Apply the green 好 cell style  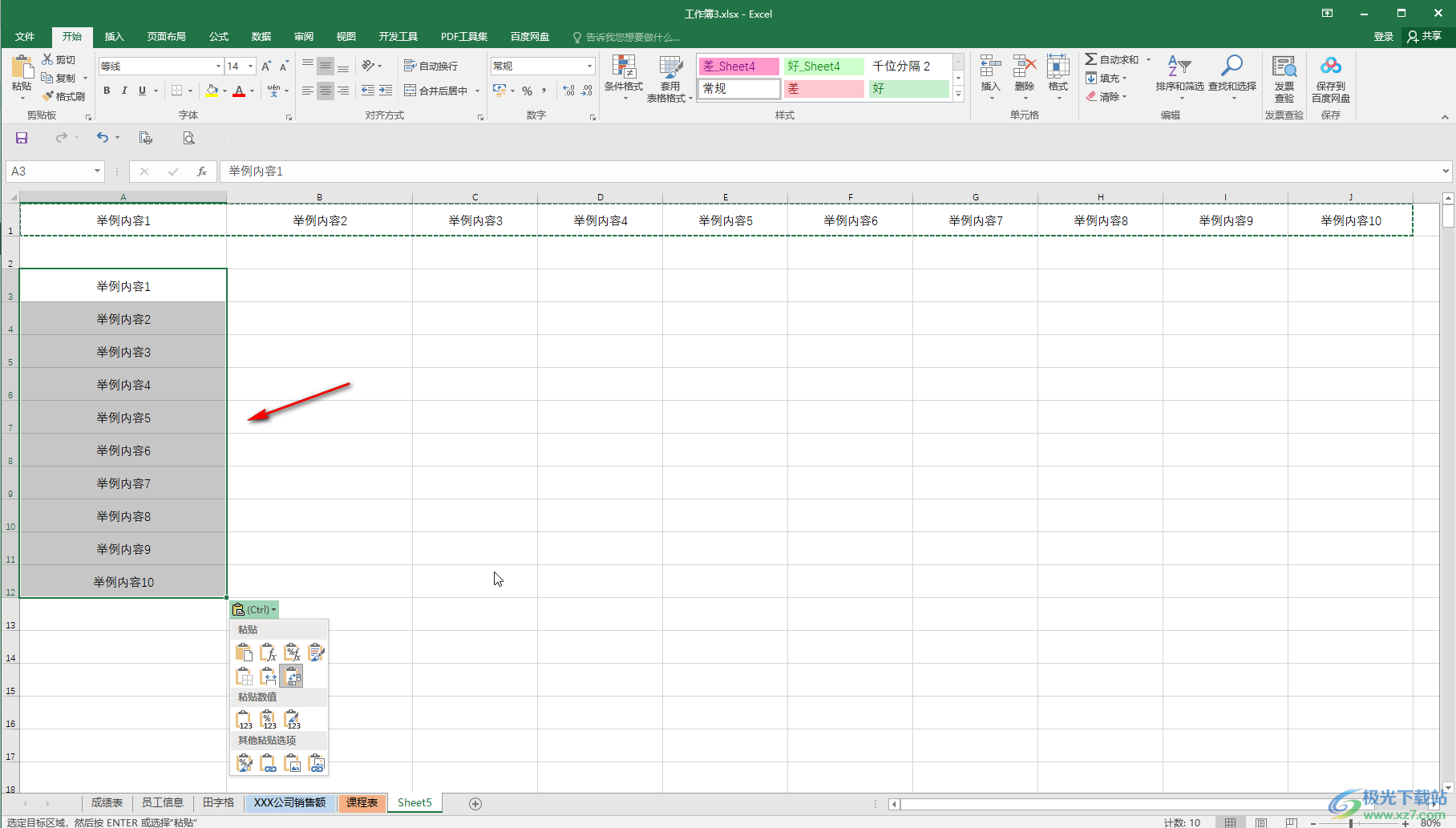pos(908,88)
